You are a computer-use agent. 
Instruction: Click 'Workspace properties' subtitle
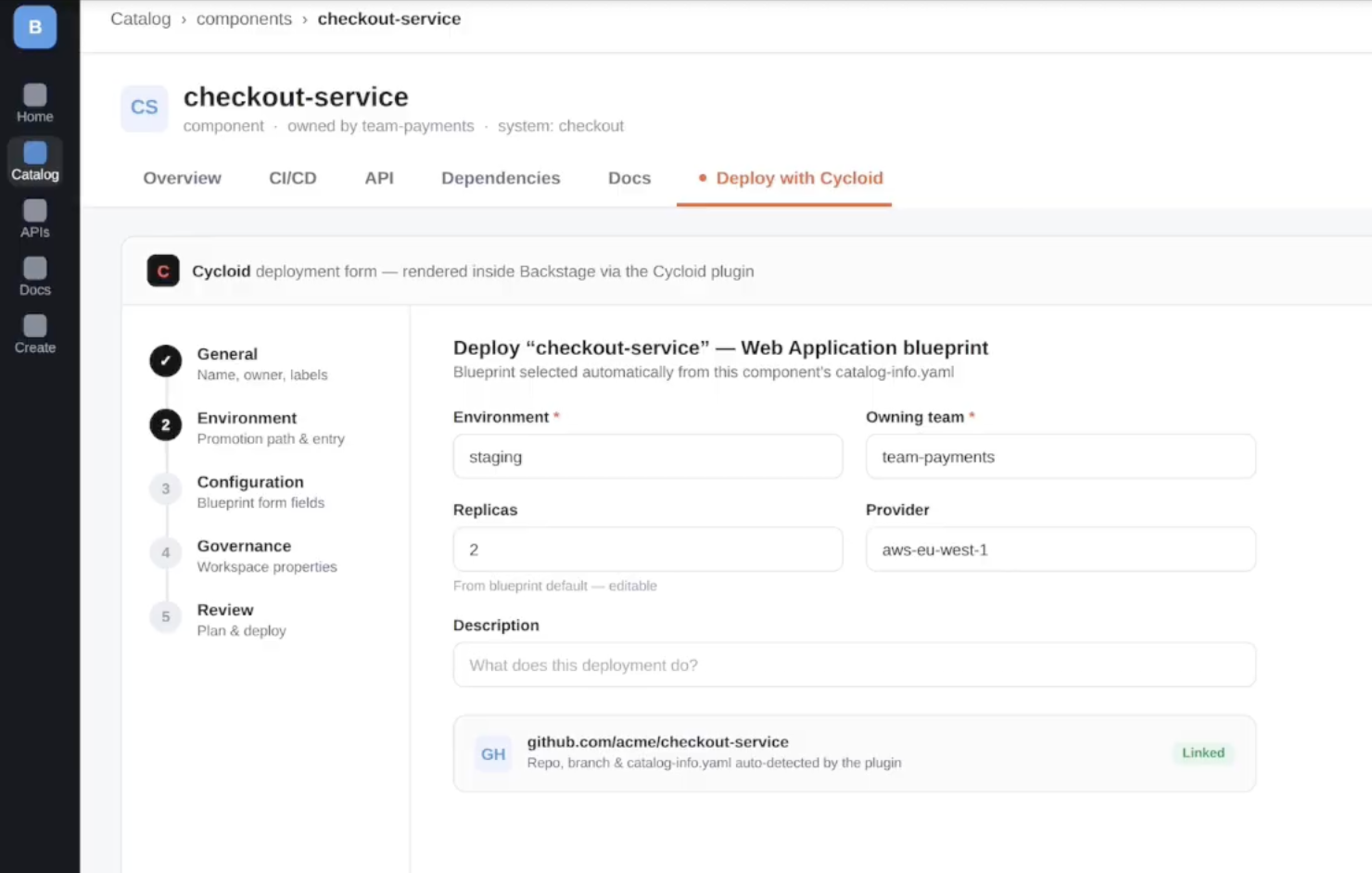point(267,566)
